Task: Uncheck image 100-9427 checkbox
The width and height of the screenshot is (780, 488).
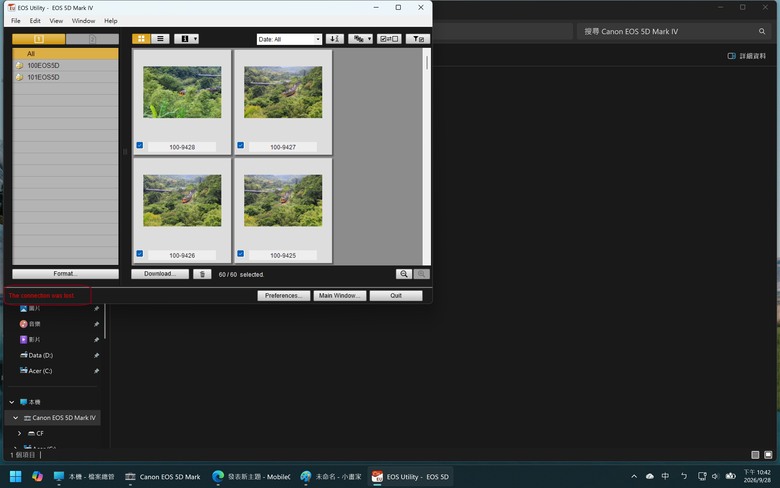Action: pyautogui.click(x=241, y=145)
